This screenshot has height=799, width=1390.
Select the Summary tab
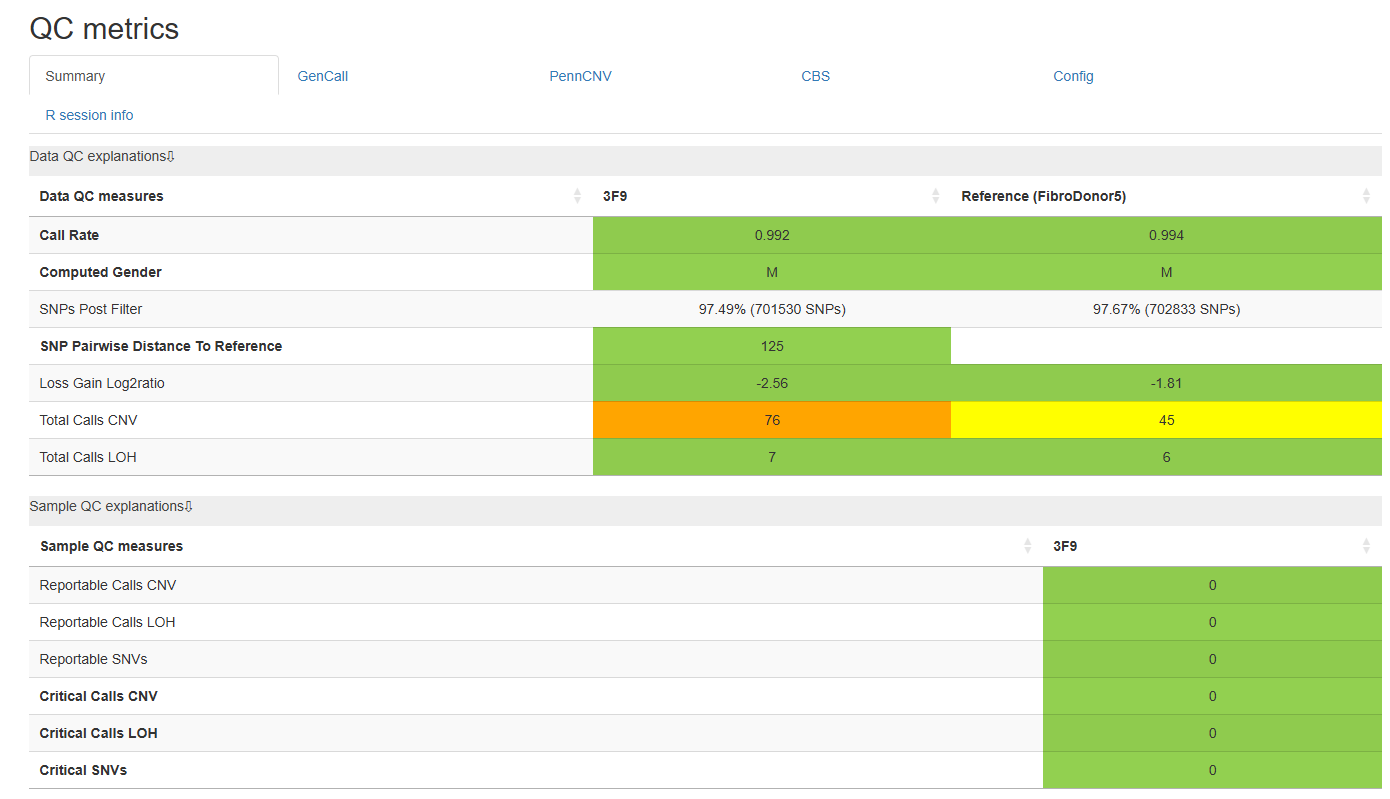pos(75,76)
